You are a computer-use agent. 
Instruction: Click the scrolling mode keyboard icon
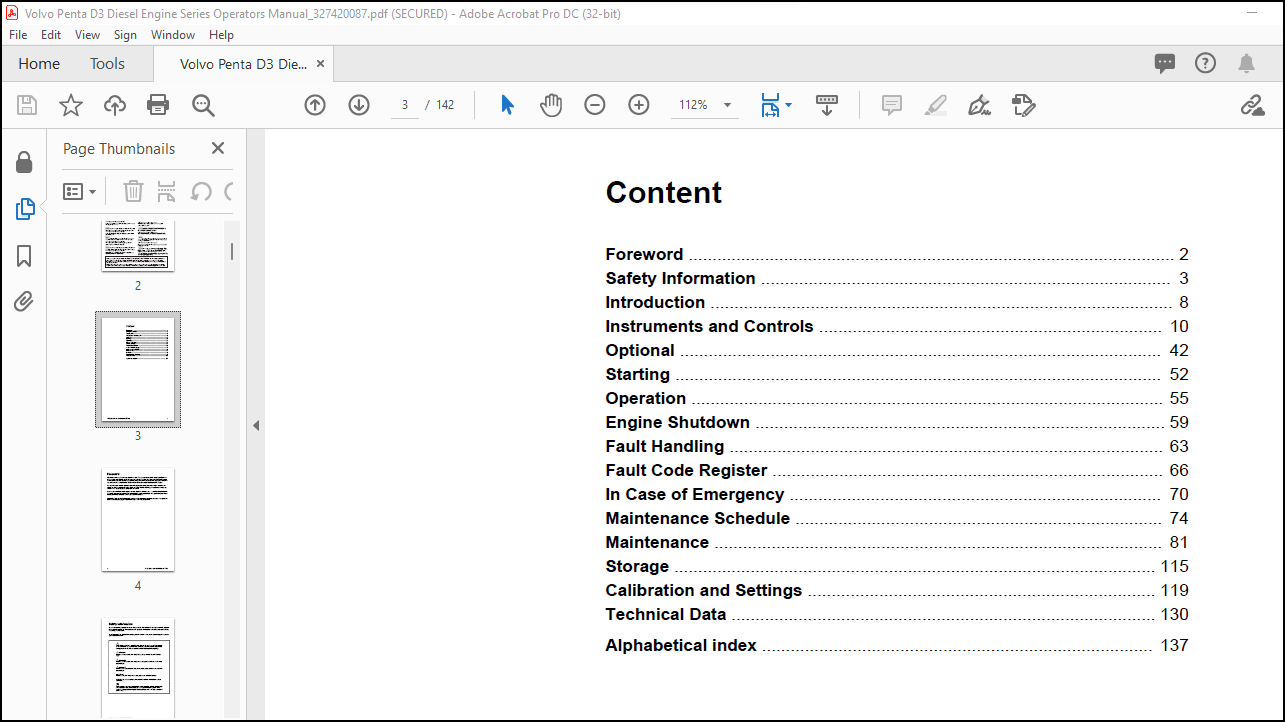pos(827,105)
